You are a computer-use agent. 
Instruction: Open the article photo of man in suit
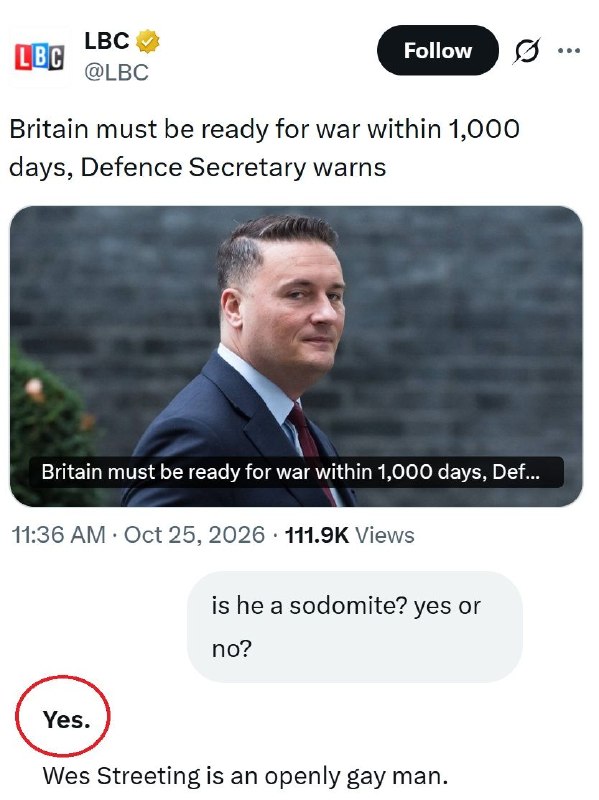296,356
